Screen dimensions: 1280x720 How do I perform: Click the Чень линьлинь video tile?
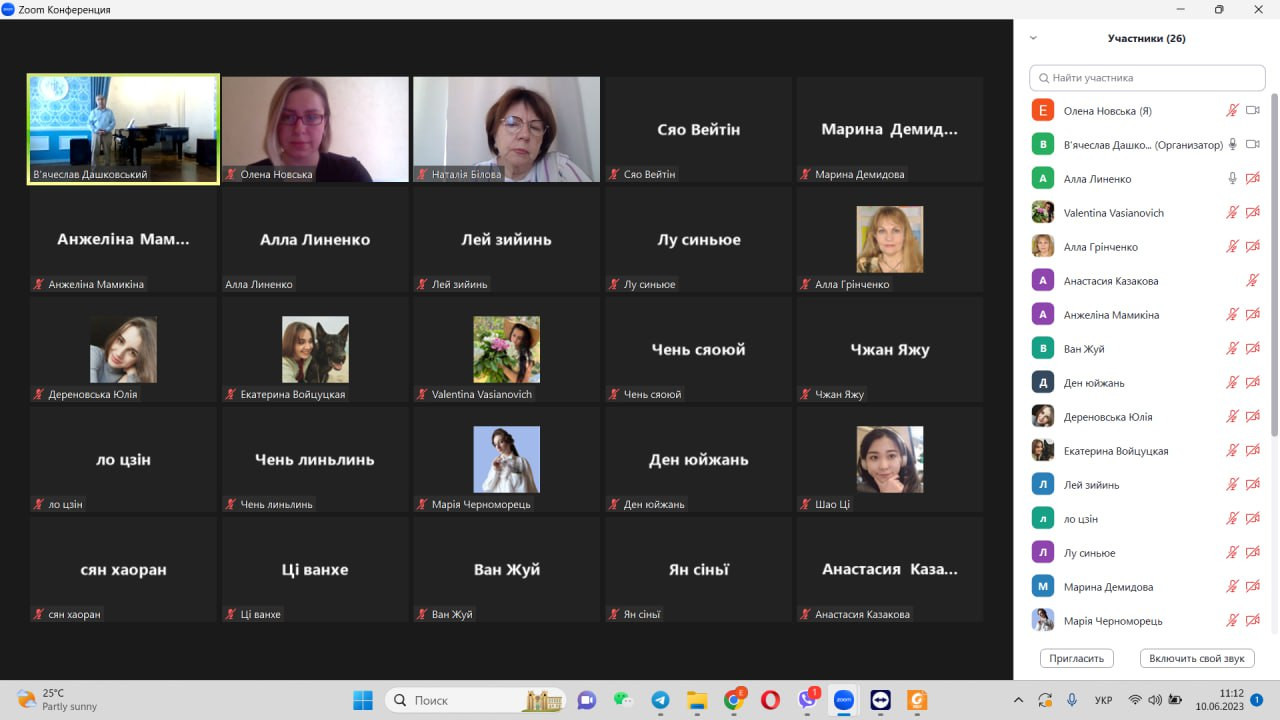(x=315, y=459)
